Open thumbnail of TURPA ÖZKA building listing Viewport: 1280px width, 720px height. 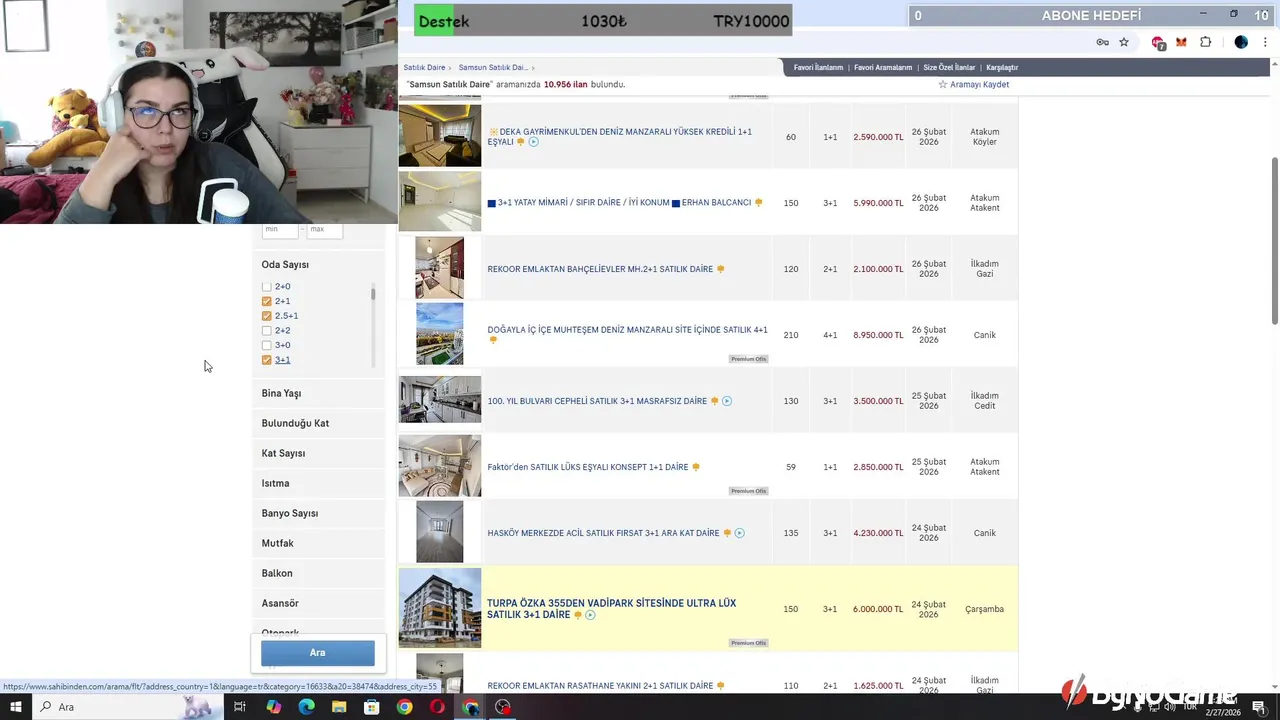(x=440, y=608)
